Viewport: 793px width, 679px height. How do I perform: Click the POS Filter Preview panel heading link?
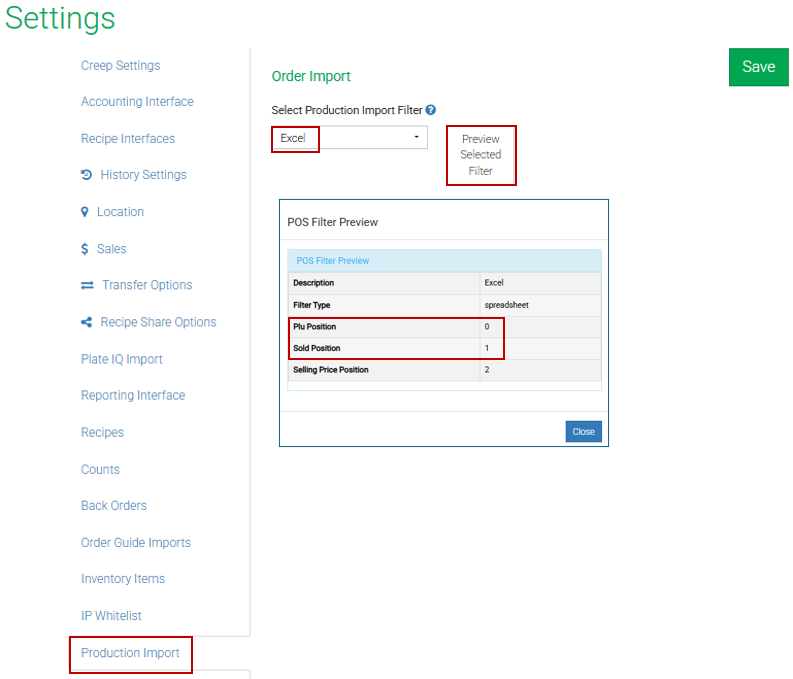point(333,261)
